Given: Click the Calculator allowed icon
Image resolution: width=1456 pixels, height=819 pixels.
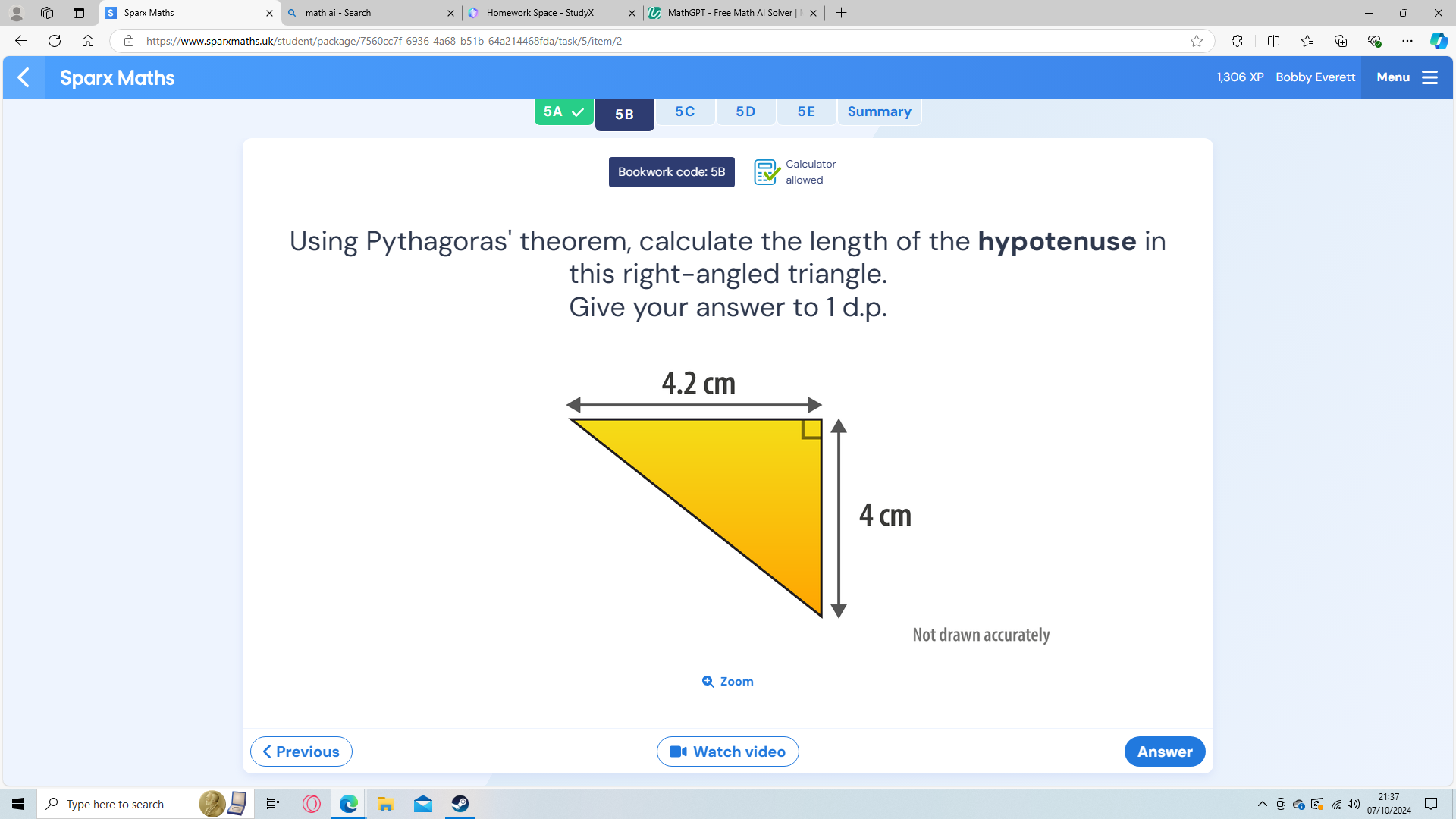Looking at the screenshot, I should tap(767, 172).
